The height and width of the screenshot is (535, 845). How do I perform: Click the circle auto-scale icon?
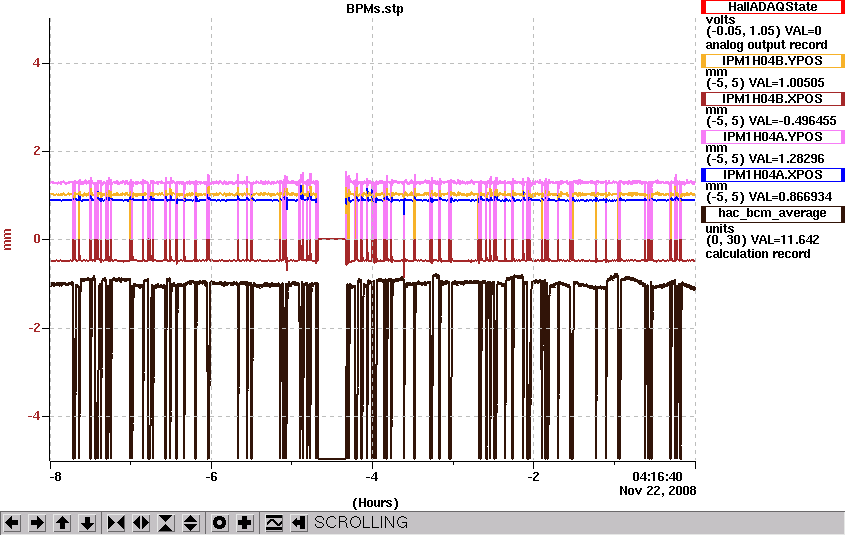coord(220,523)
